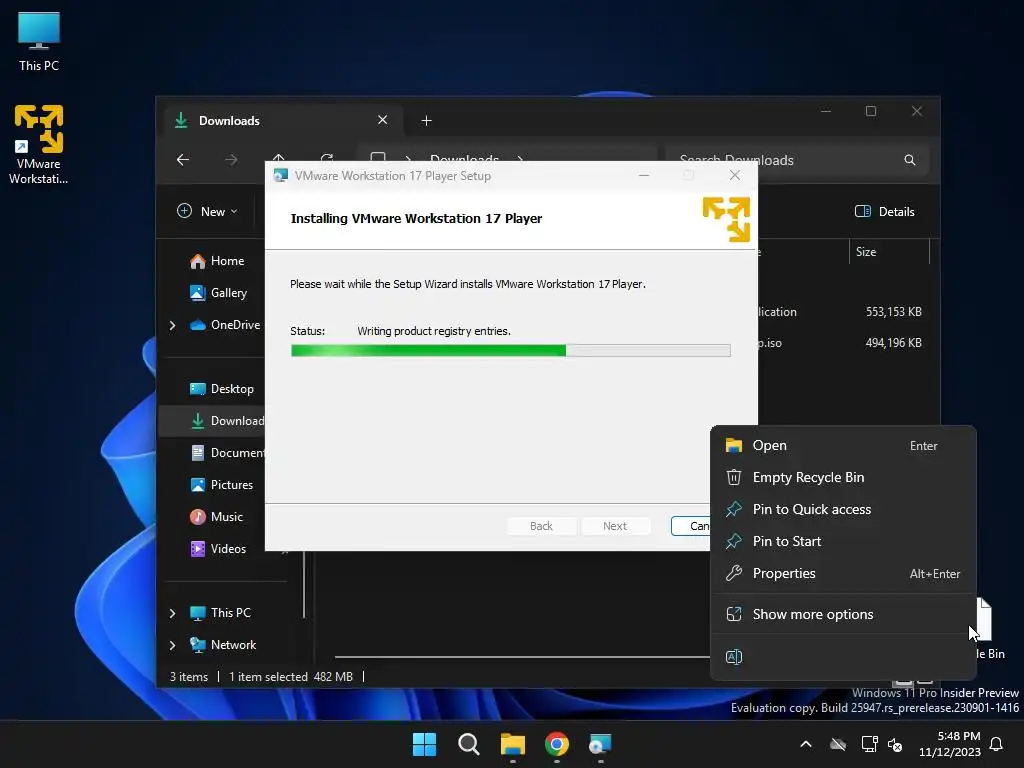Expand This PC tree node
Screen dimensions: 1024x768
coord(172,613)
